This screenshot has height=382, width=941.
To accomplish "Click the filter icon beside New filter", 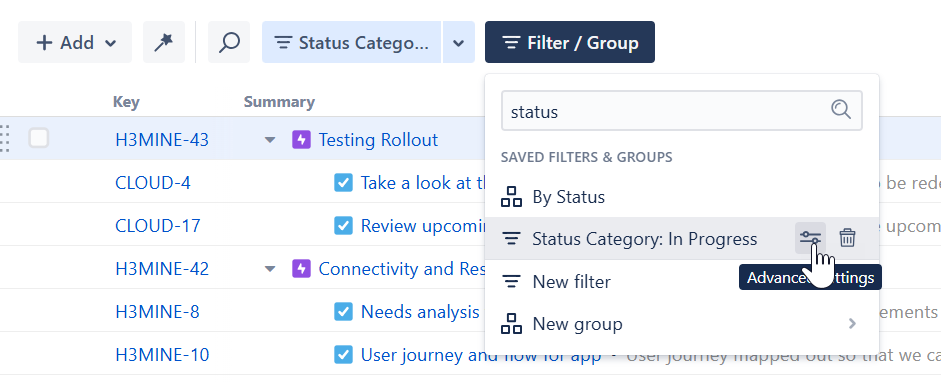I will tap(511, 281).
